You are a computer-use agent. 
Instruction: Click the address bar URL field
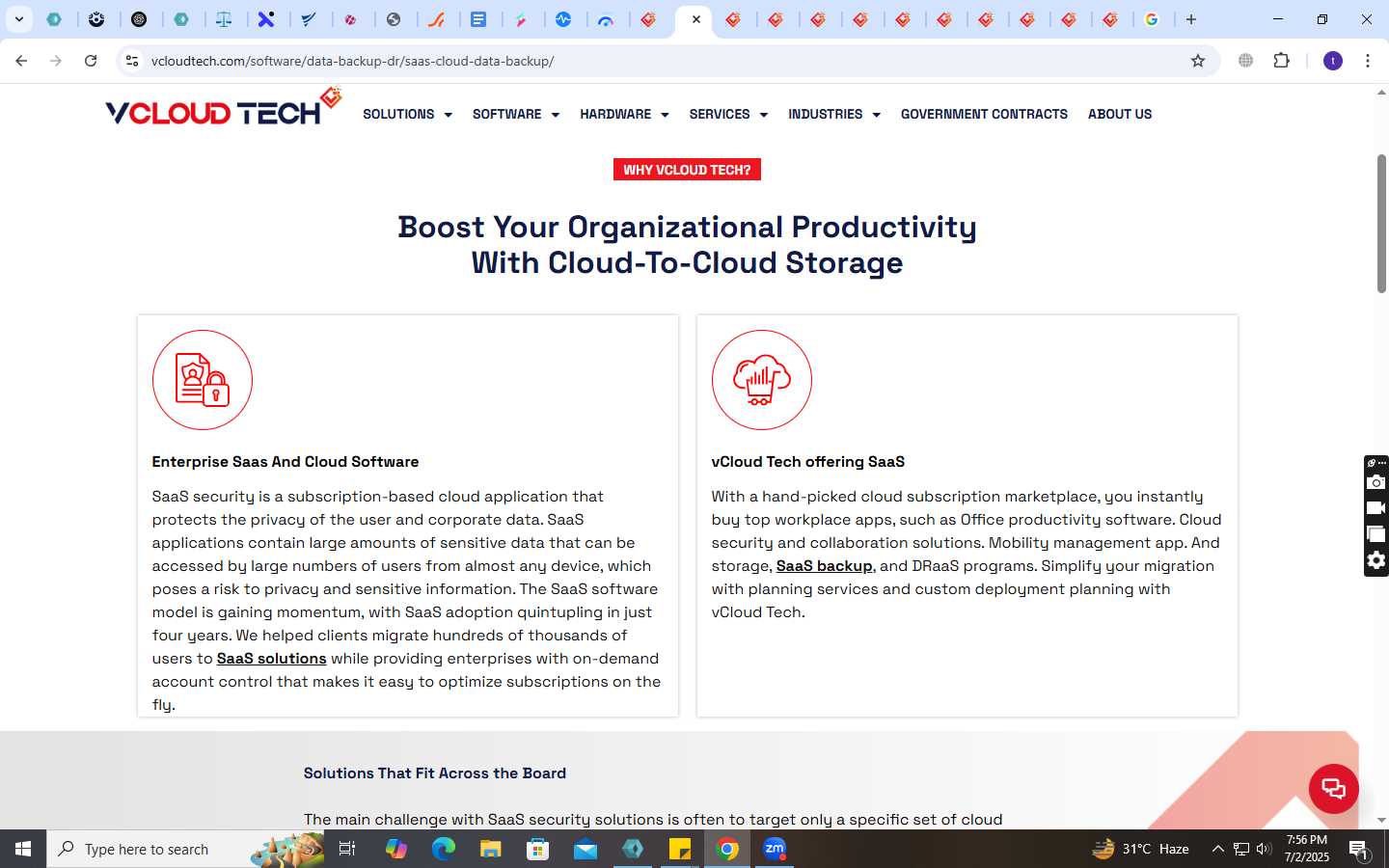tap(666, 61)
